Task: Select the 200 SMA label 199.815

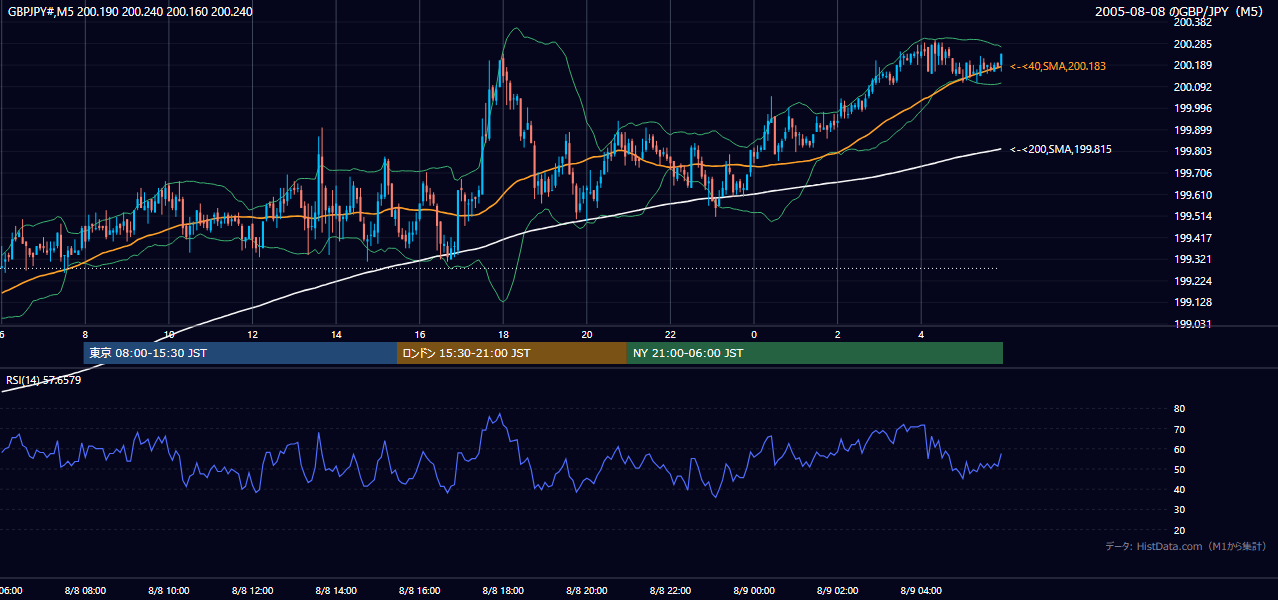Action: point(1061,150)
